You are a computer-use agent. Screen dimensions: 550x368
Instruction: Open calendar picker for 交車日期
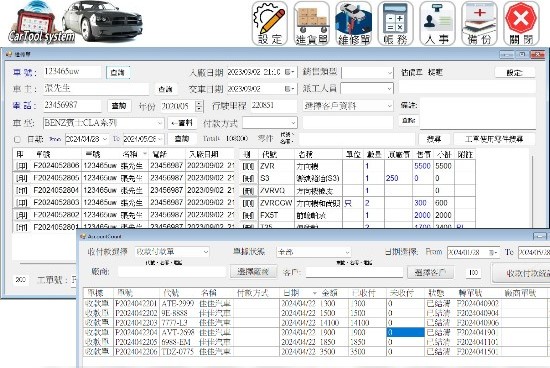289,89
